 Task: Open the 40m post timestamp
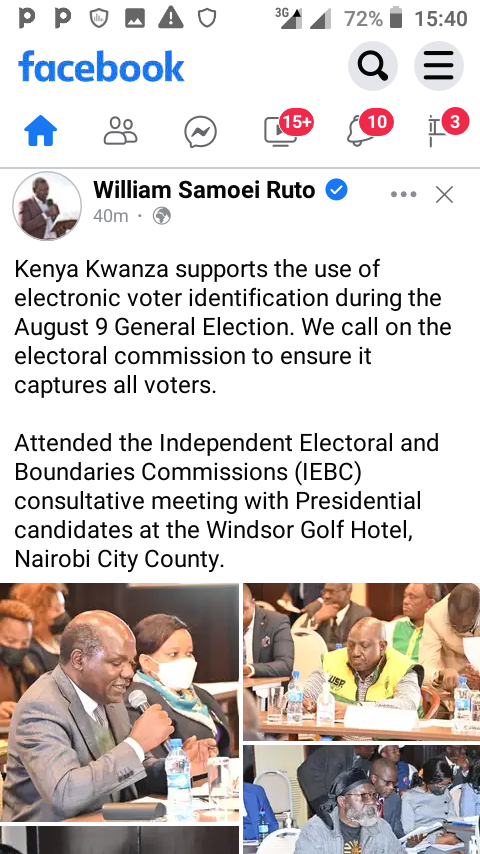pos(111,216)
